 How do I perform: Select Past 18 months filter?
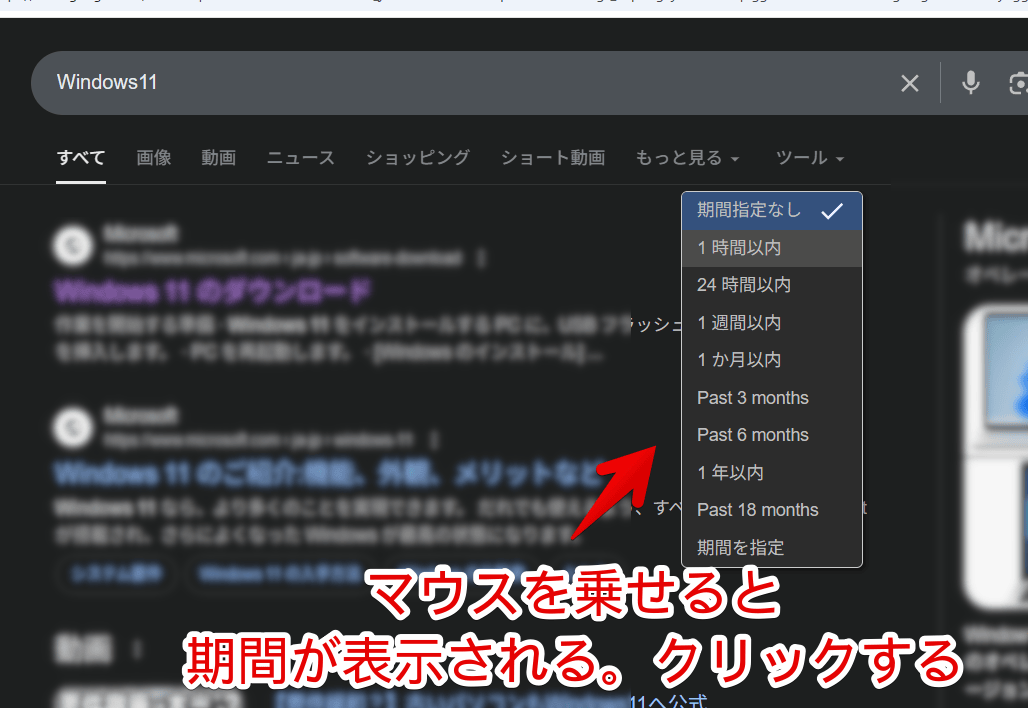pyautogui.click(x=772, y=510)
